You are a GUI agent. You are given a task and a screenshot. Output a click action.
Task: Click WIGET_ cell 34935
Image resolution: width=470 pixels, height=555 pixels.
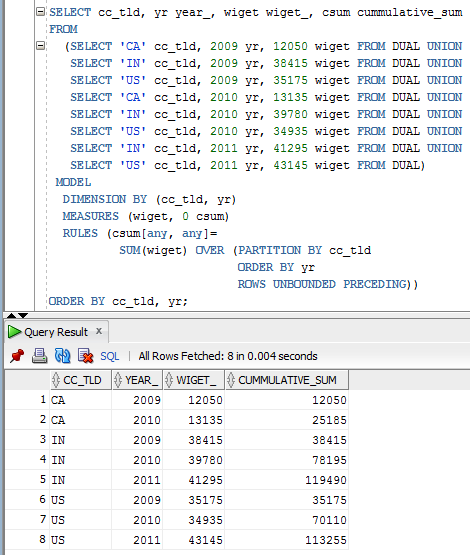point(194,520)
